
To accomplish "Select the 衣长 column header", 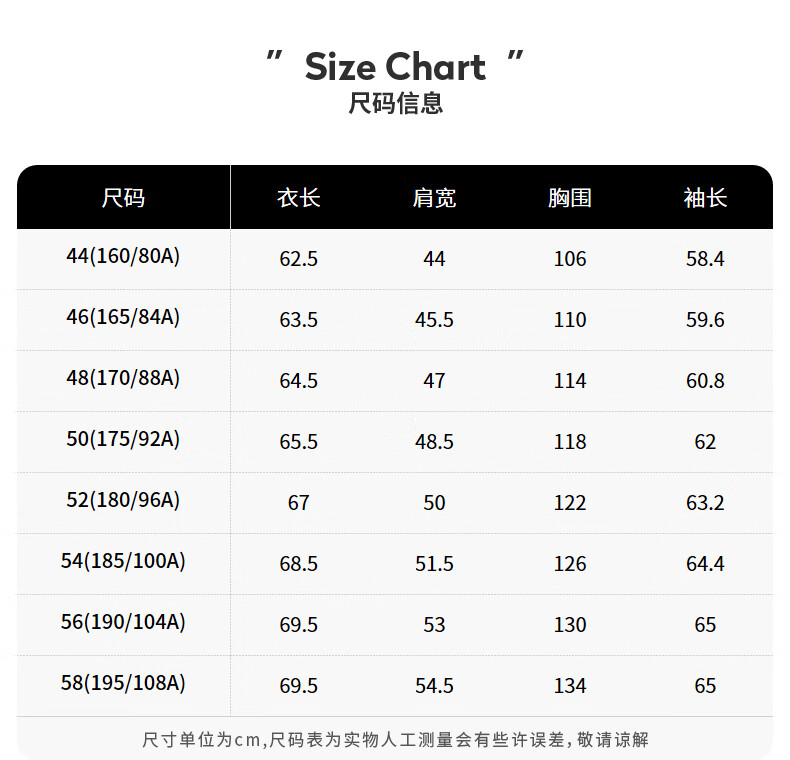I will point(298,198).
